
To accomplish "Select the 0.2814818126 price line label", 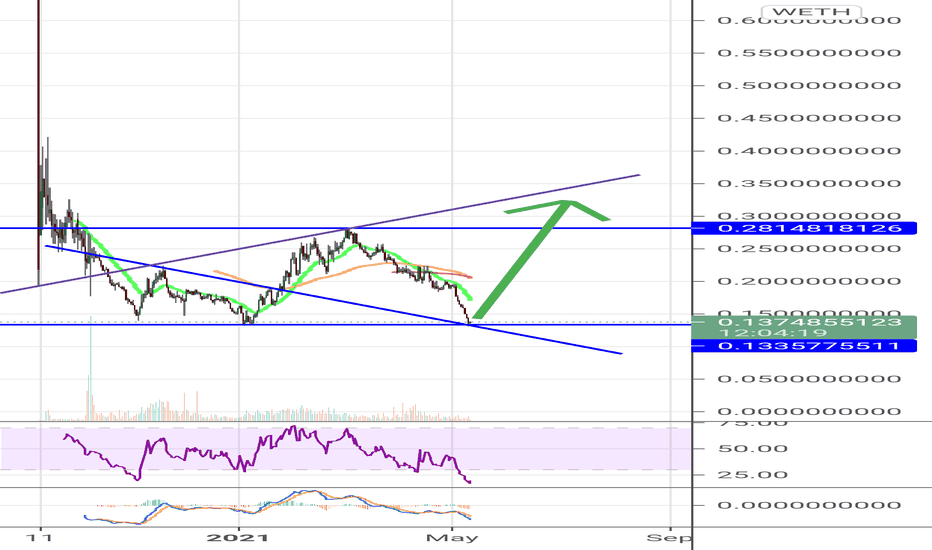I will pos(804,228).
